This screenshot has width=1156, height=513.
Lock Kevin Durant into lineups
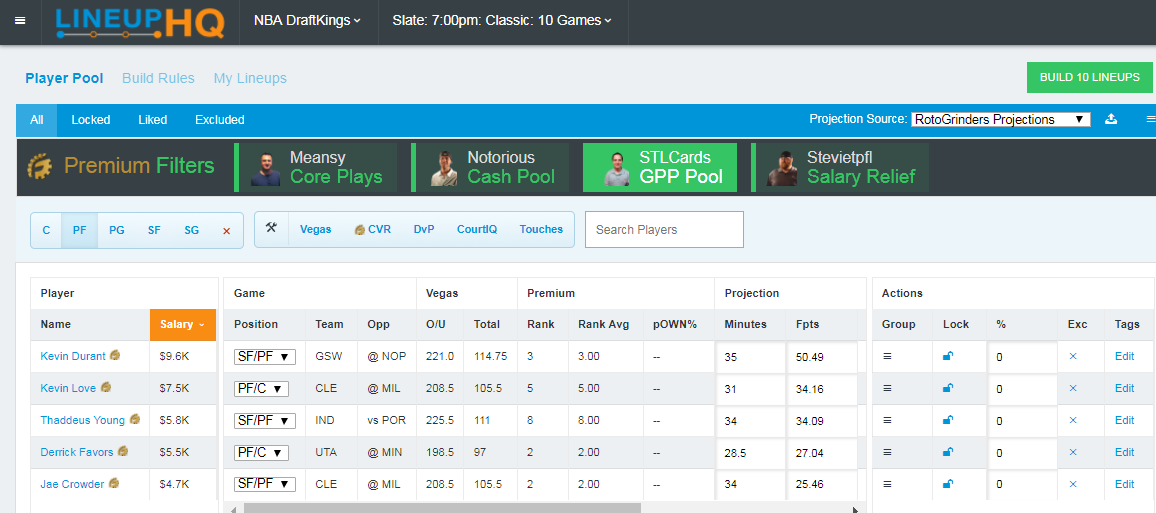click(x=948, y=356)
